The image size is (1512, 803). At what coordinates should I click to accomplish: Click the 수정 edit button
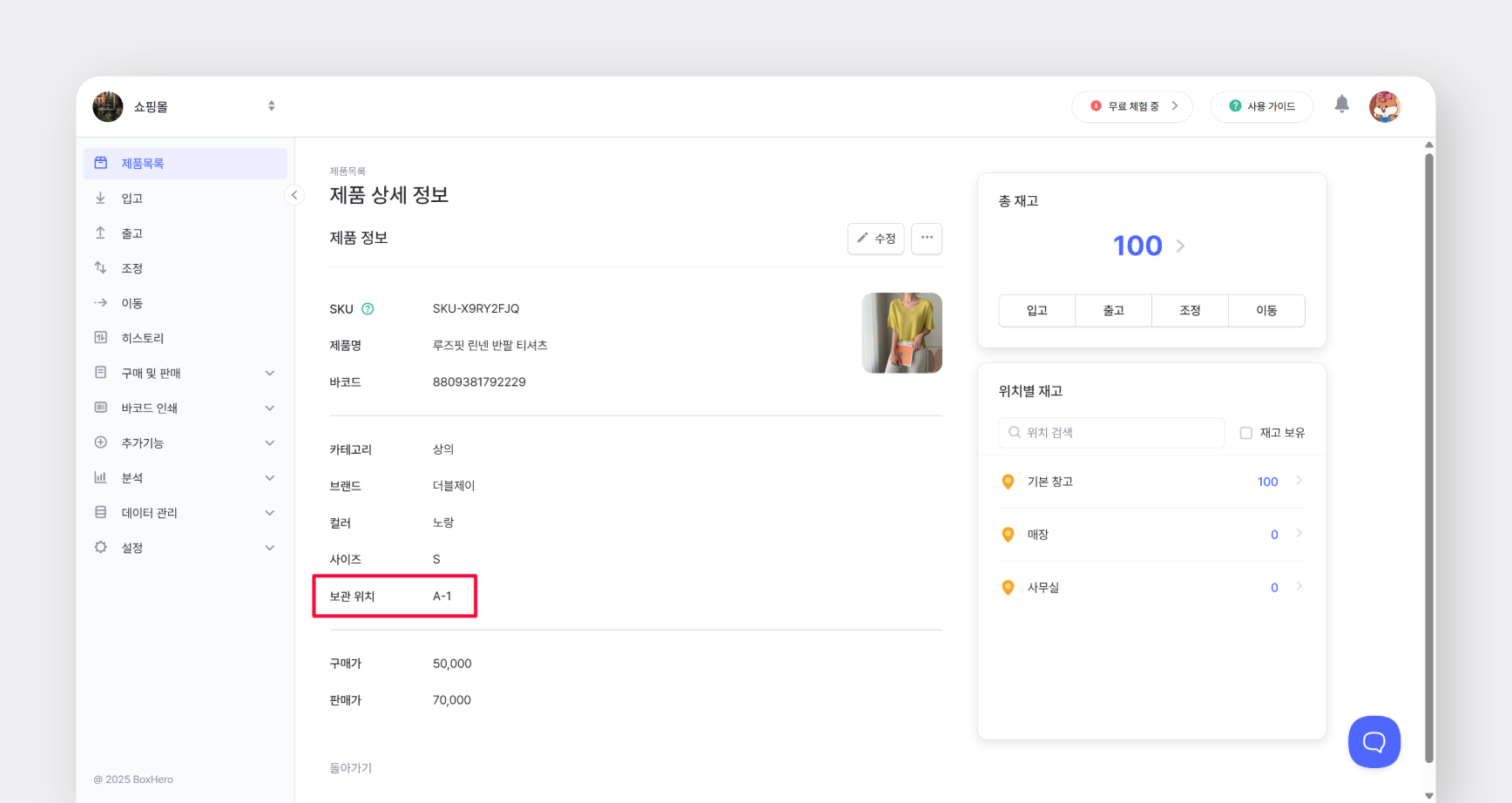875,238
